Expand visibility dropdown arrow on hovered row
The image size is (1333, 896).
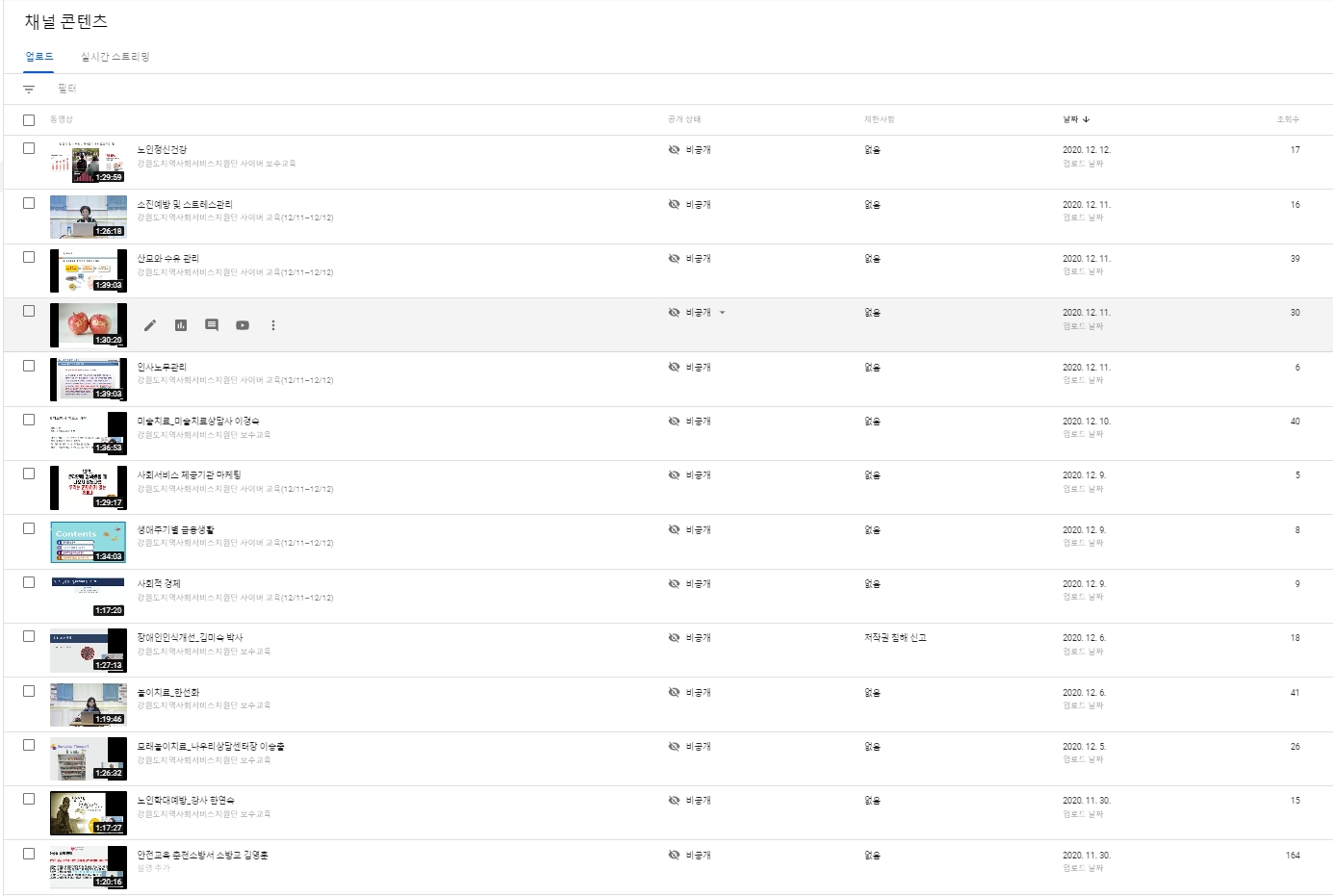tap(723, 313)
